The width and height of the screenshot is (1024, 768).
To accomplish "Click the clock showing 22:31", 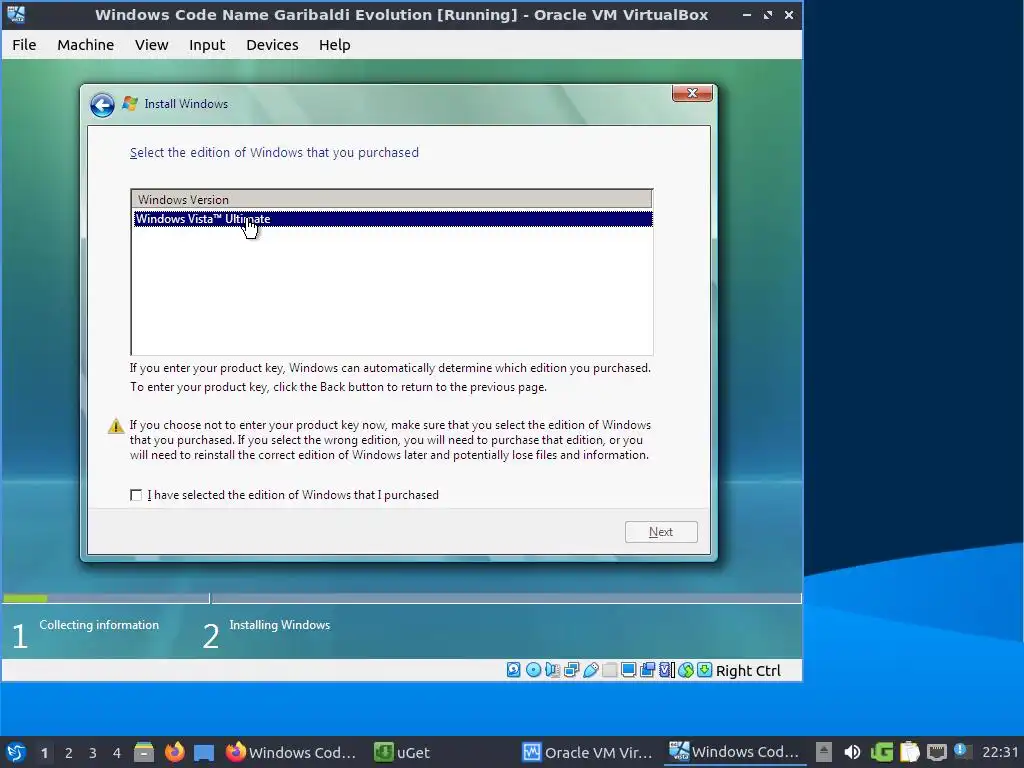I will [999, 752].
